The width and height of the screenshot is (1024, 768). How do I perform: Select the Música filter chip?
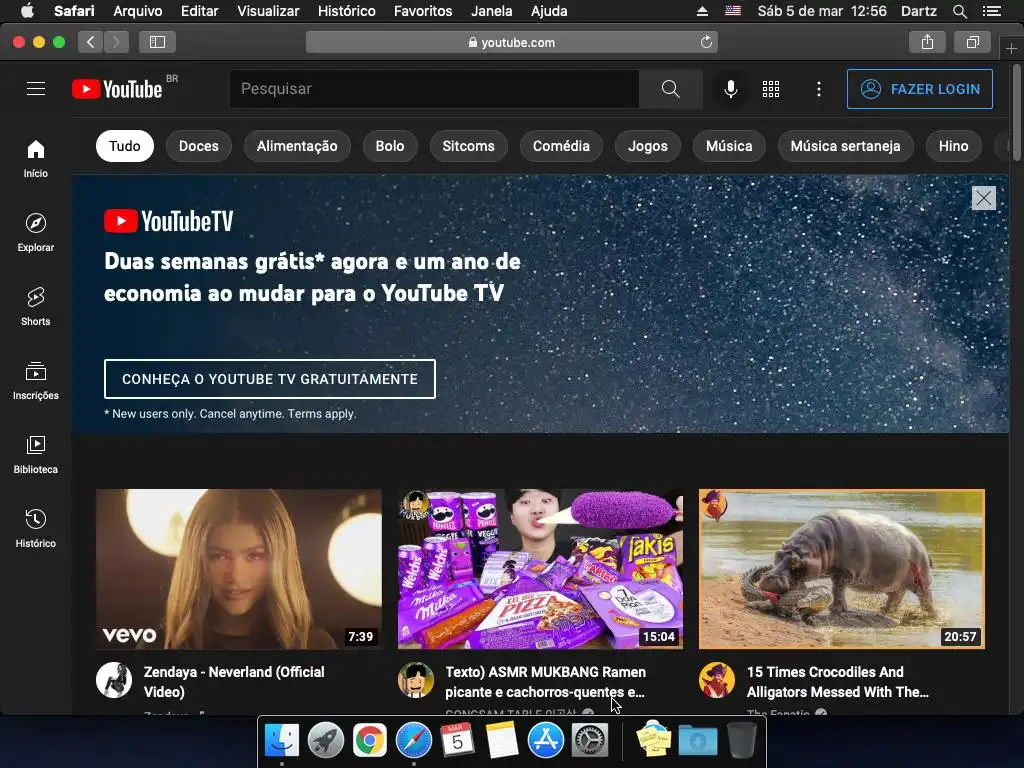pyautogui.click(x=729, y=146)
